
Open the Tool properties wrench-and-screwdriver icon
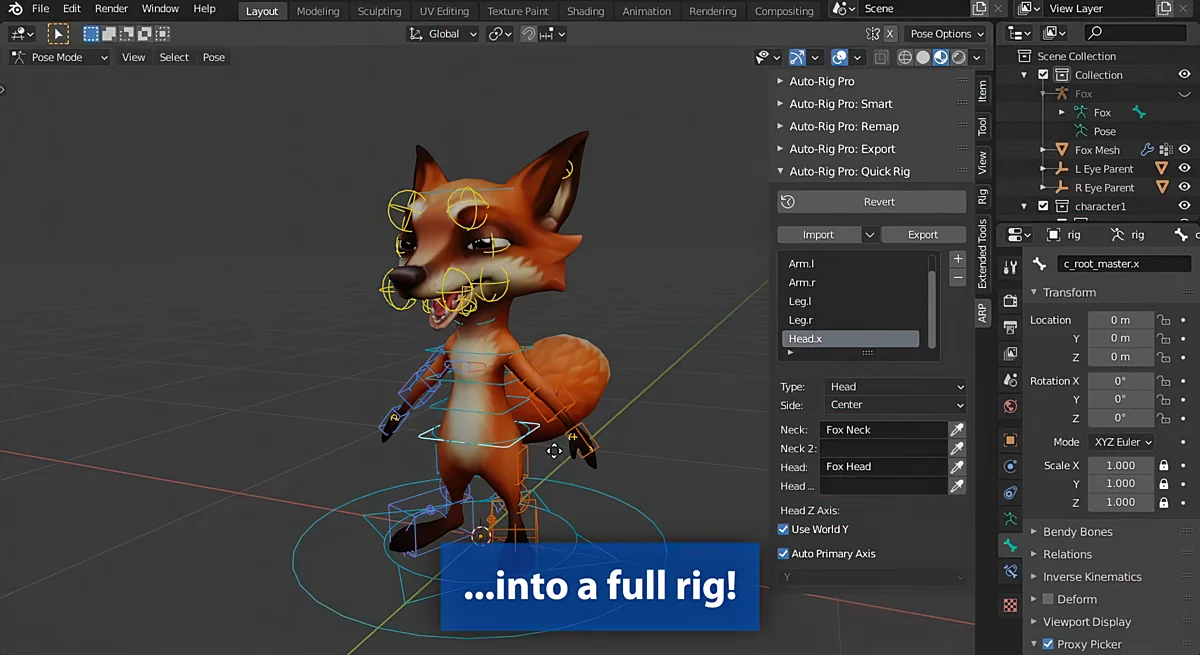coord(1010,267)
